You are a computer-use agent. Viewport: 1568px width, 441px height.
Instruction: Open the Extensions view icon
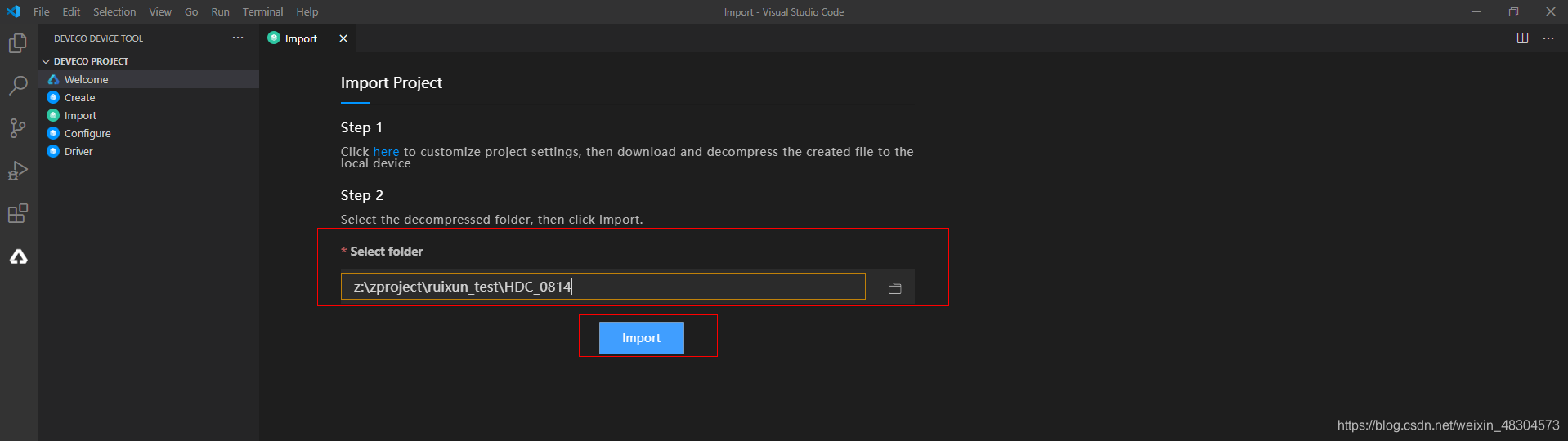18,214
